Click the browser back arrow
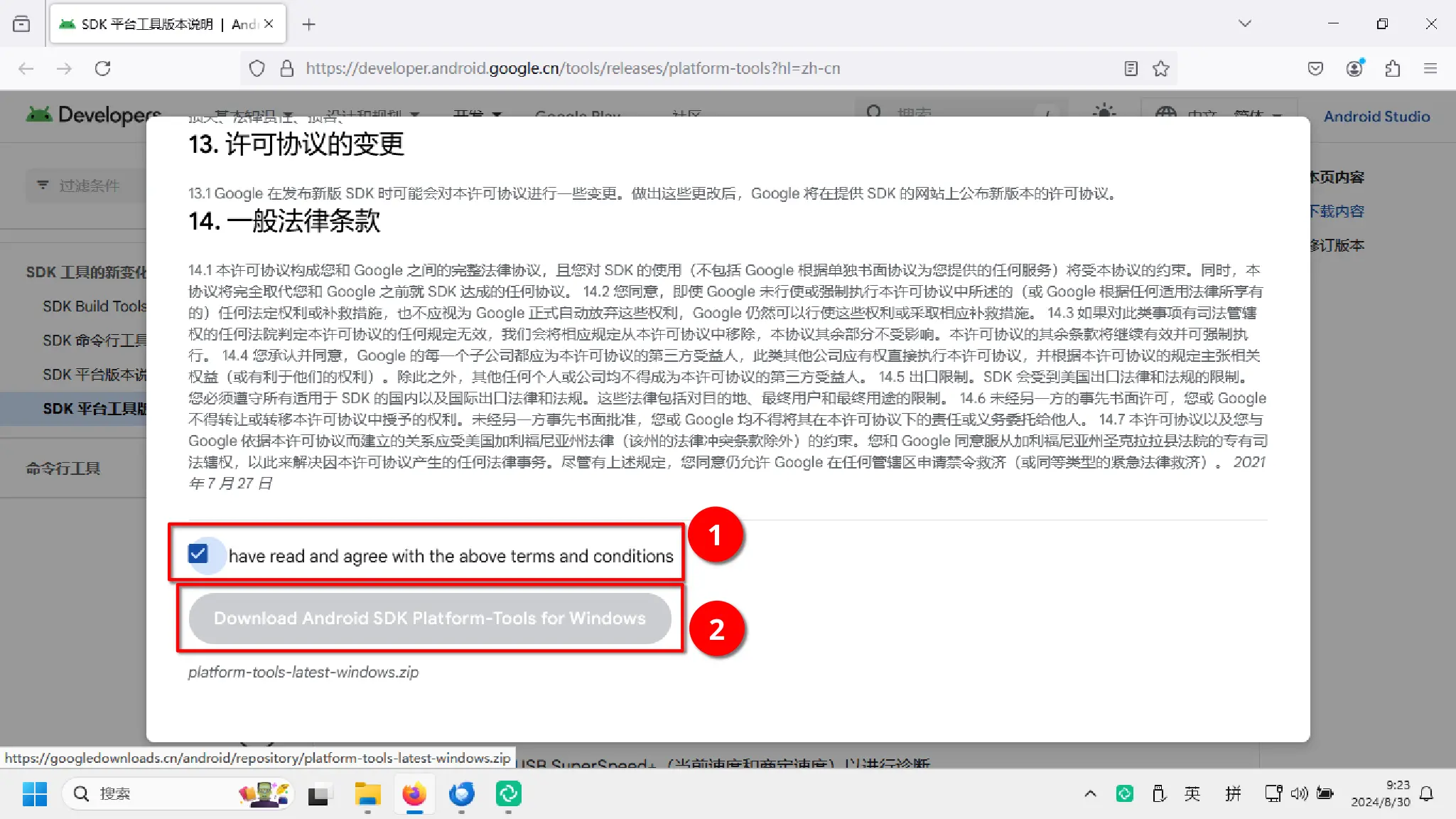Screen dimensions: 1456x819 tap(26, 68)
